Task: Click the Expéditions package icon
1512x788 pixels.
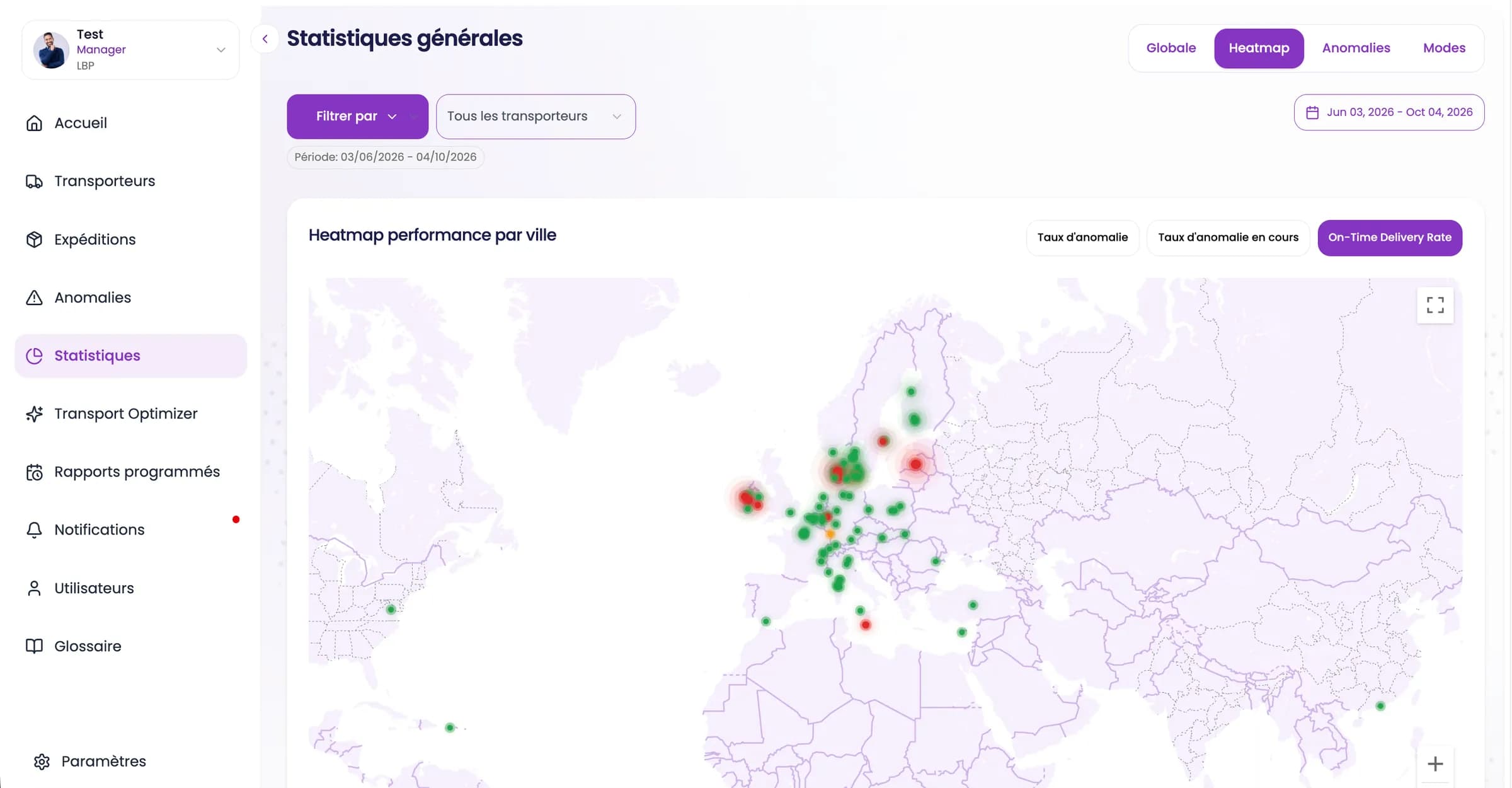Action: pos(34,240)
